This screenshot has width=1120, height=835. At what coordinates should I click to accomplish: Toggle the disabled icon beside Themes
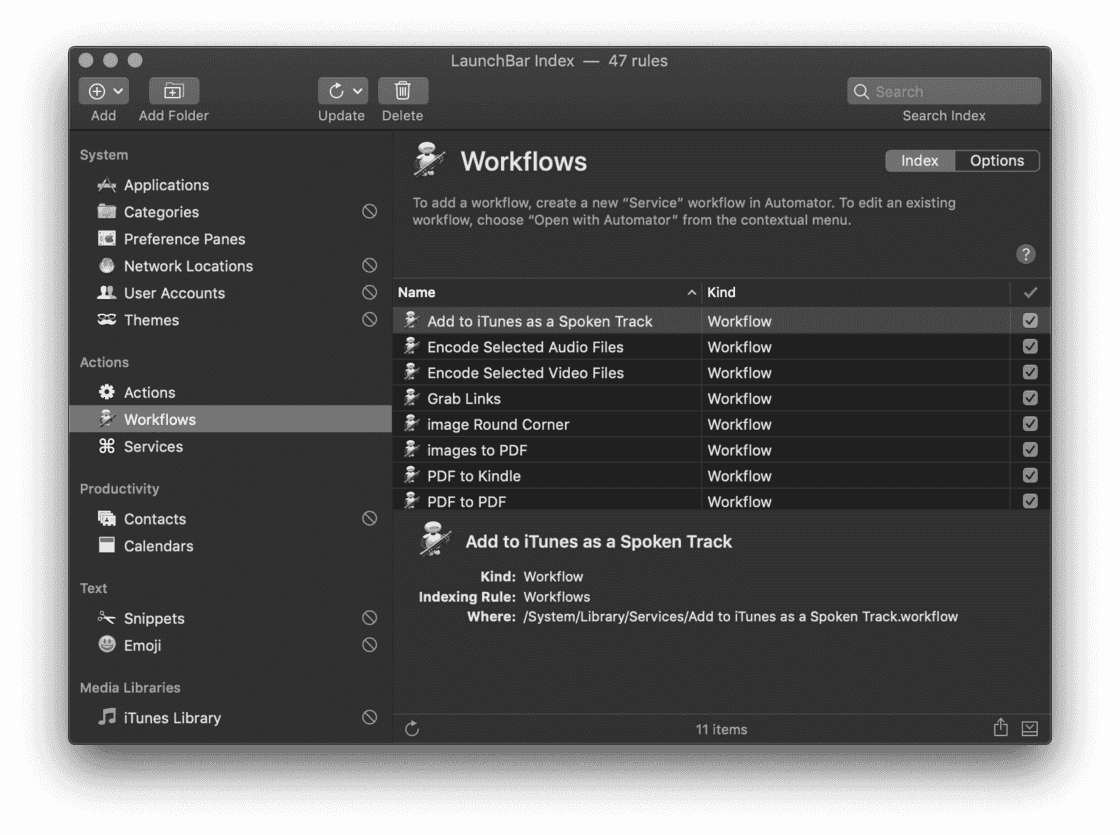tap(369, 320)
